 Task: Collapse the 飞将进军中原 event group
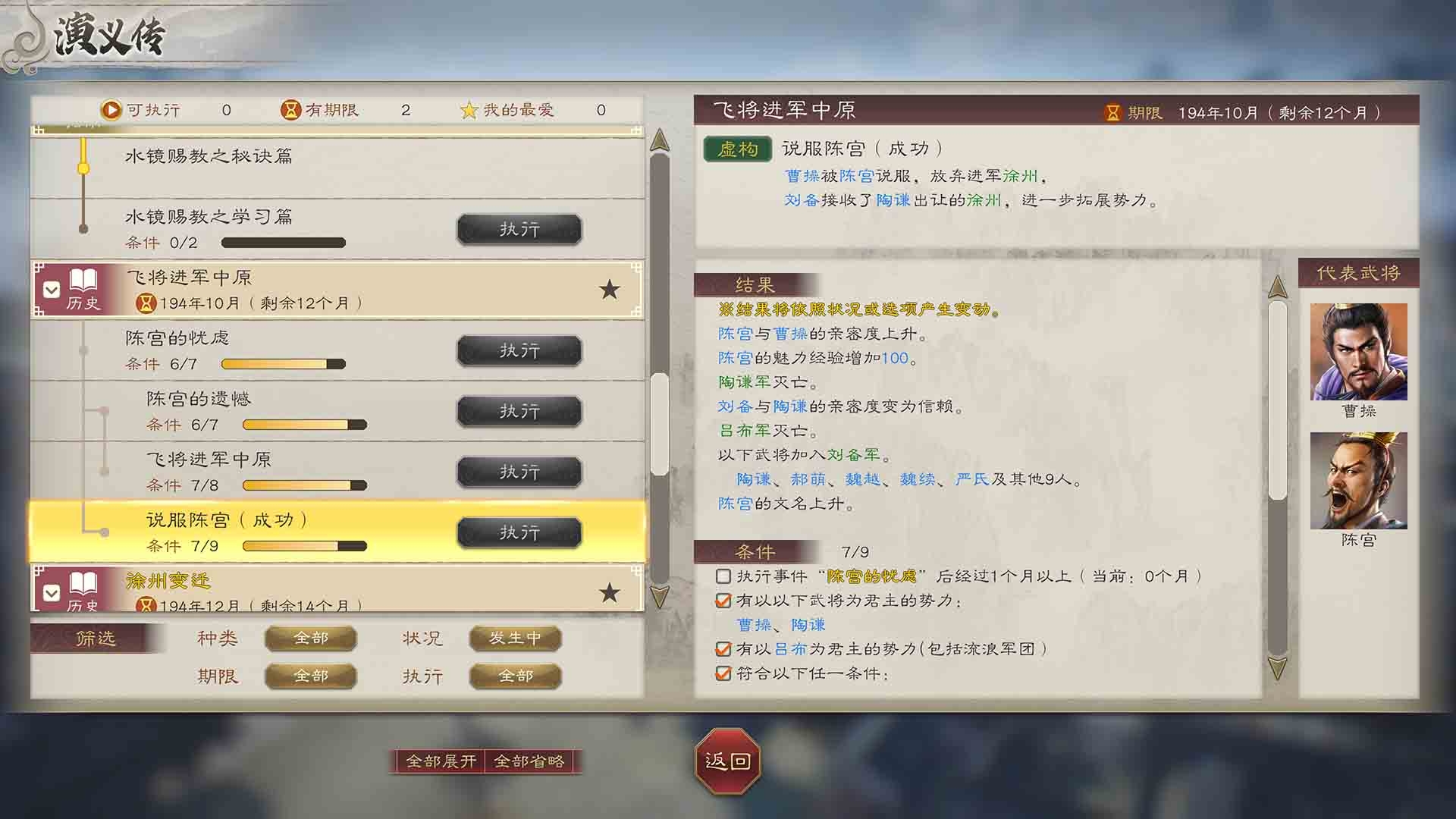pos(52,289)
